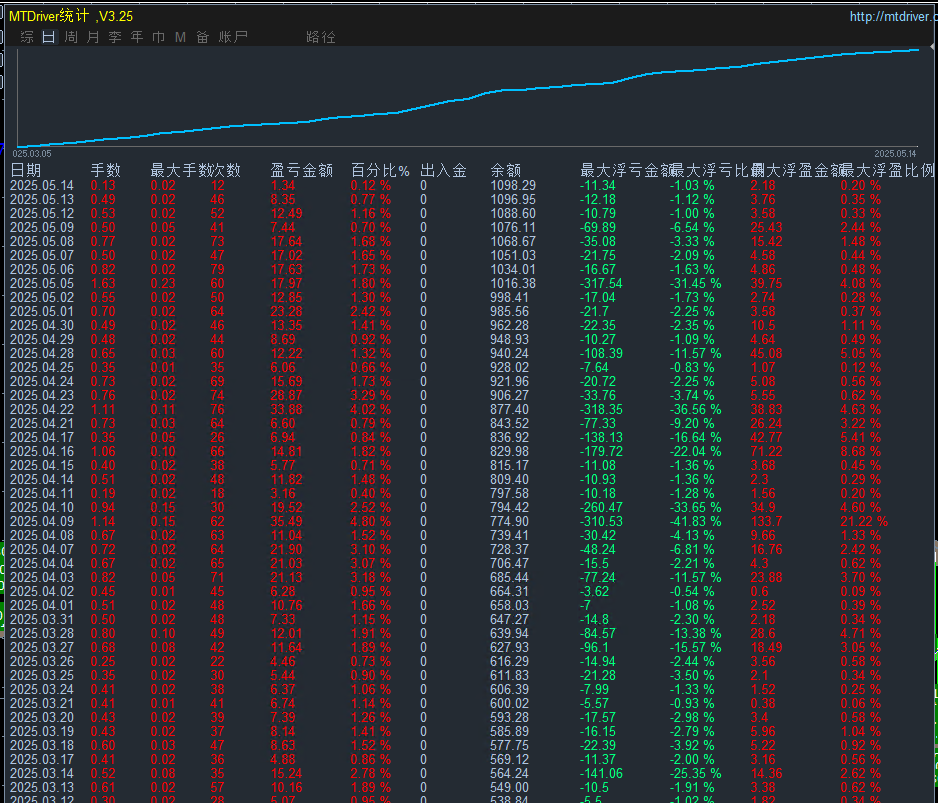Click max floating loss -260.47
The height and width of the screenshot is (803, 938).
601,507
